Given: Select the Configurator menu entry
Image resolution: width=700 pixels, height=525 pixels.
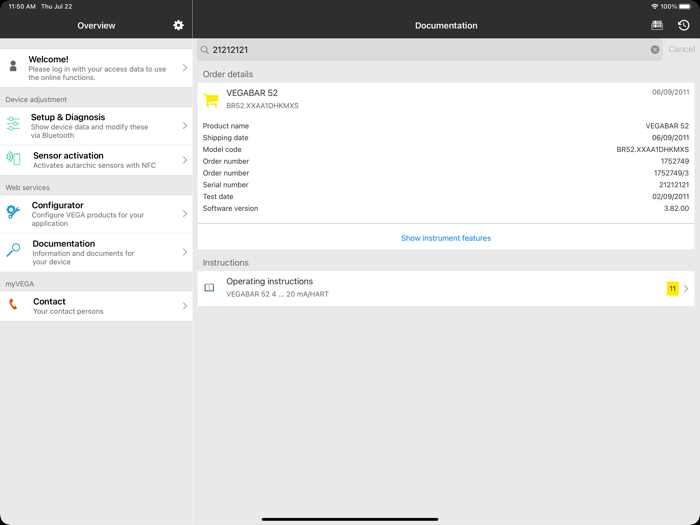Looking at the screenshot, I should coord(96,214).
